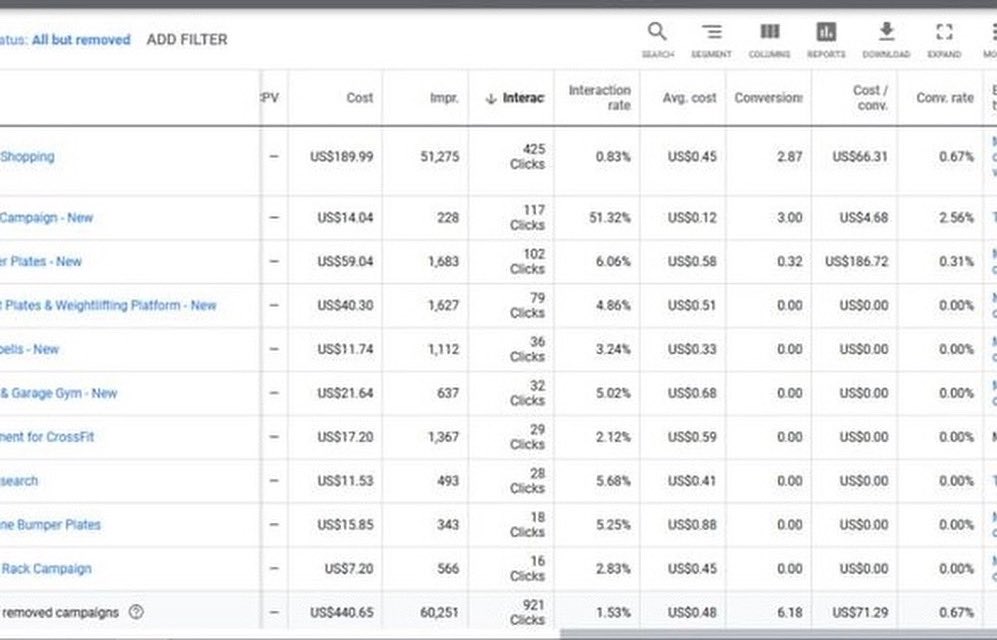Open the Garage Gym - New campaign link
This screenshot has width=997, height=640.
click(x=58, y=393)
